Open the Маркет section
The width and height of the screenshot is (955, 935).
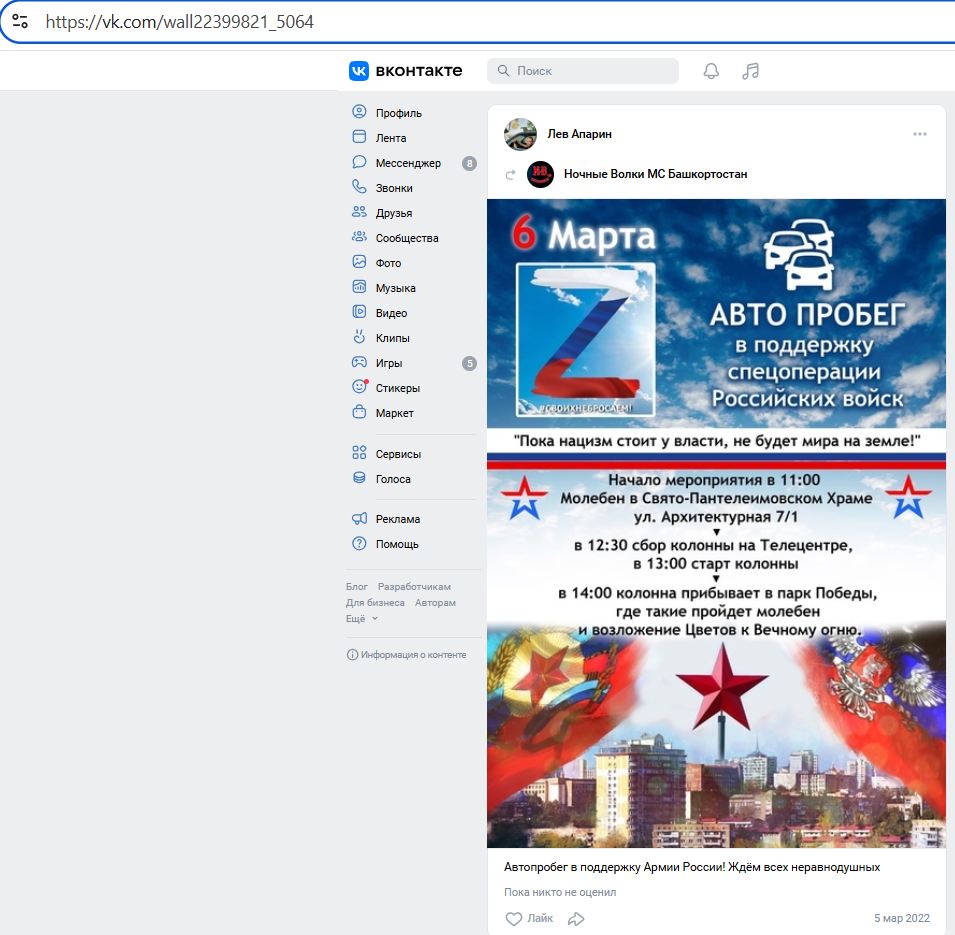[x=394, y=412]
